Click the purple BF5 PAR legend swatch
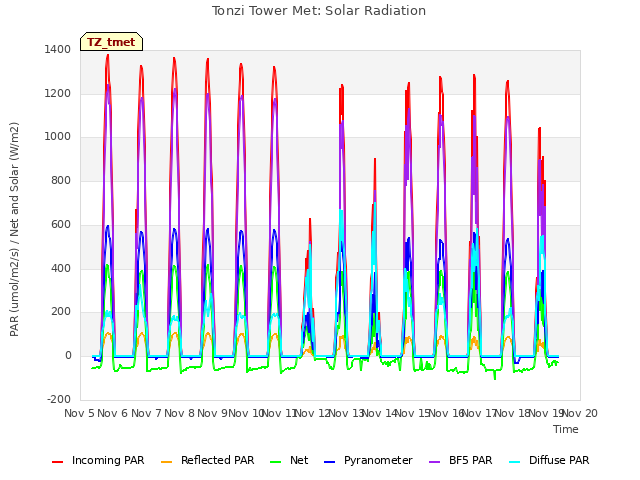 point(434,462)
